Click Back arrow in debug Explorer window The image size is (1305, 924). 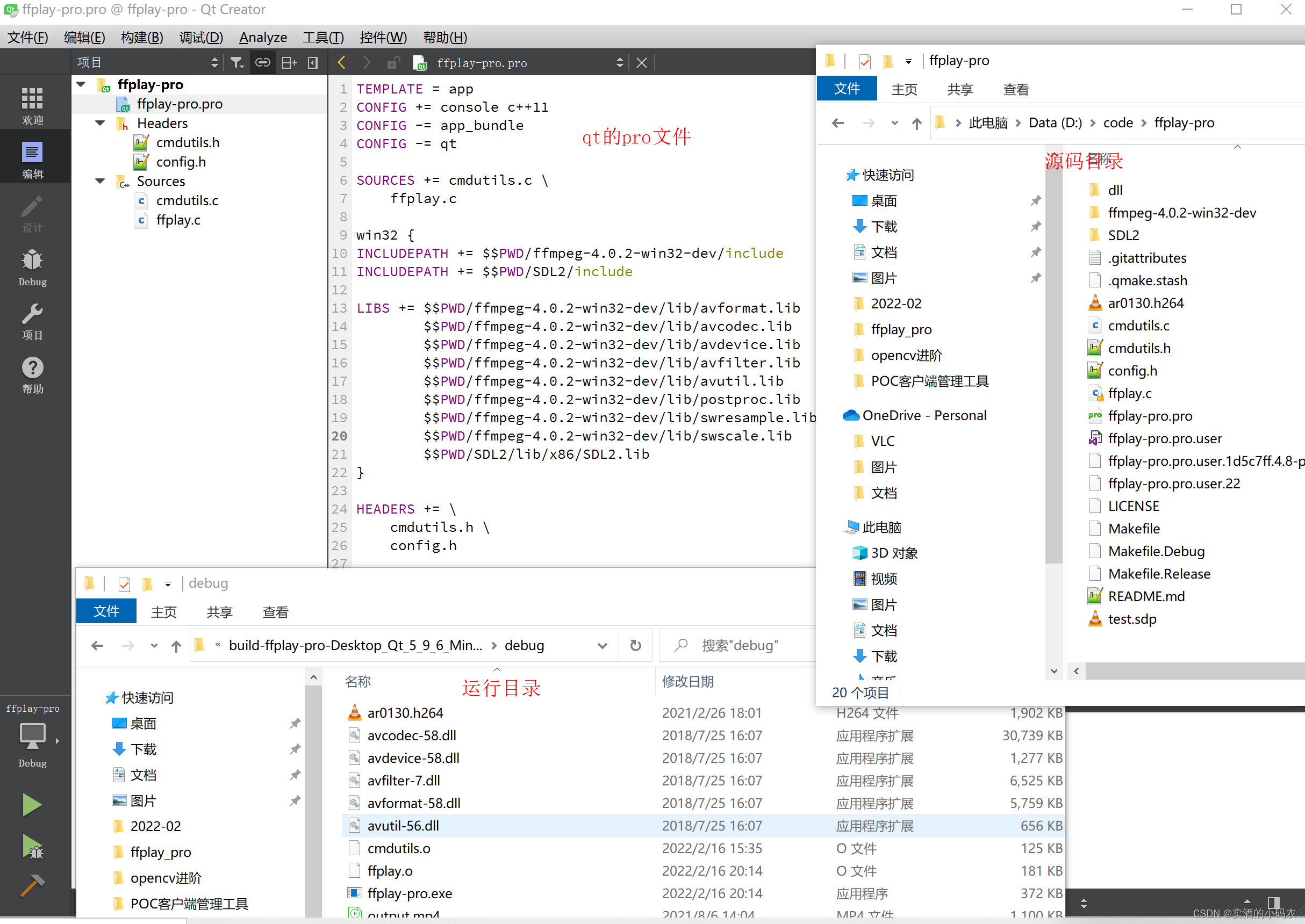tap(97, 645)
